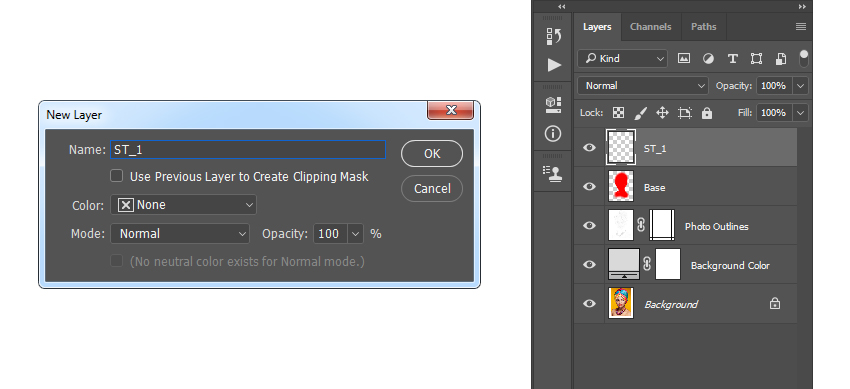Click the Background layer lock icon
Screen dimensions: 850x389
tap(775, 303)
